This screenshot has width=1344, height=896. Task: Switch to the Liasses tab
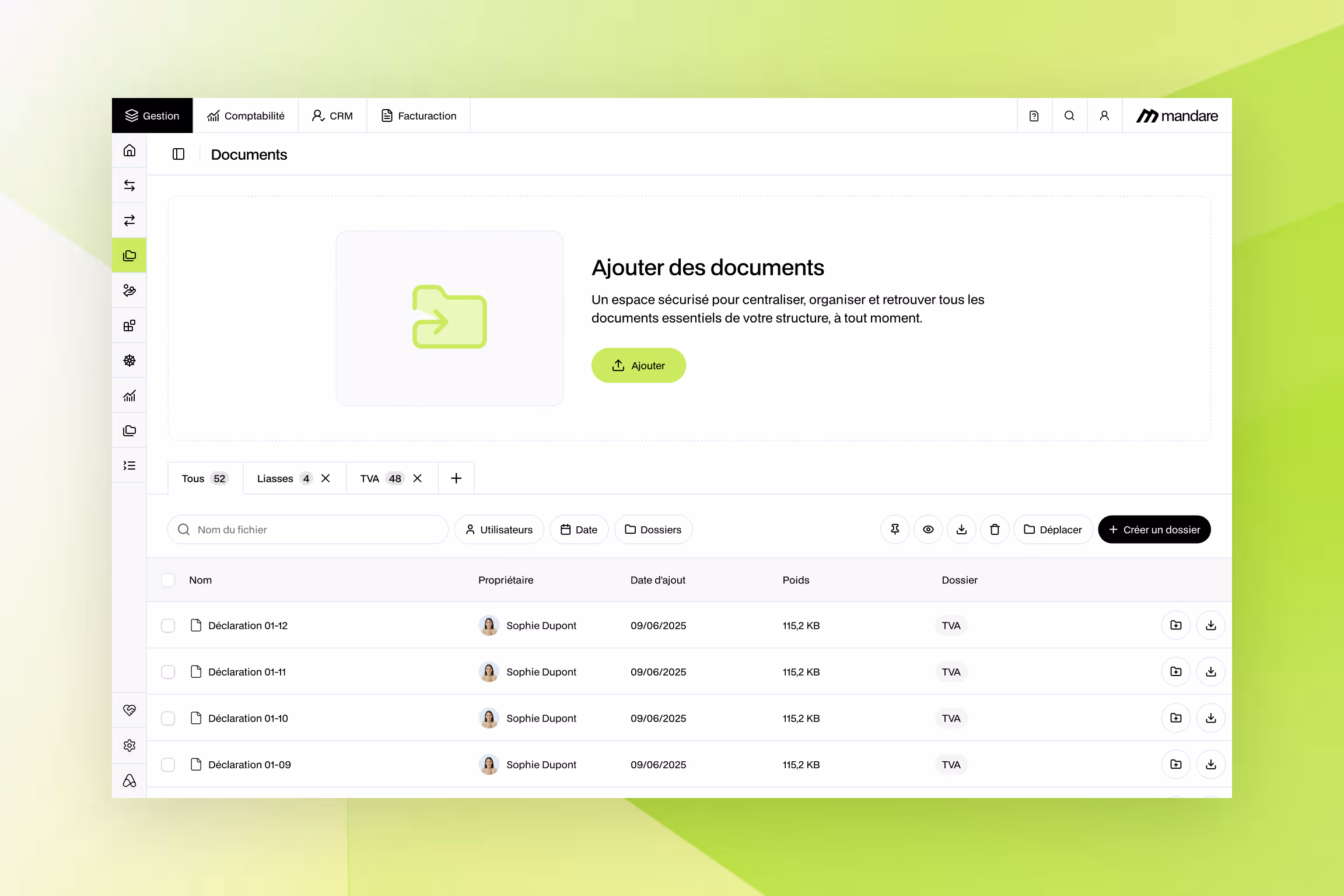[x=275, y=478]
